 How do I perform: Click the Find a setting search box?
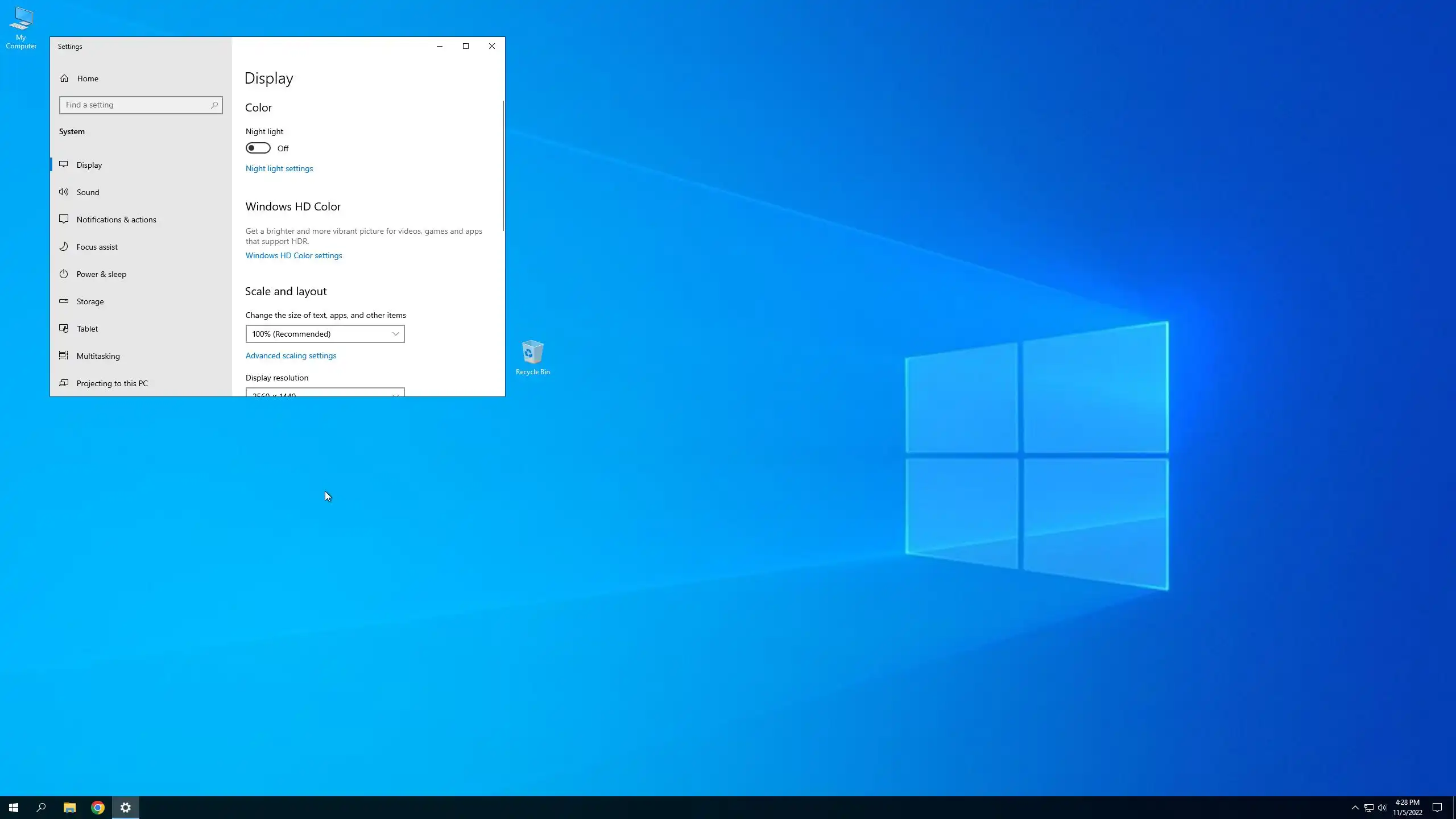(x=135, y=105)
